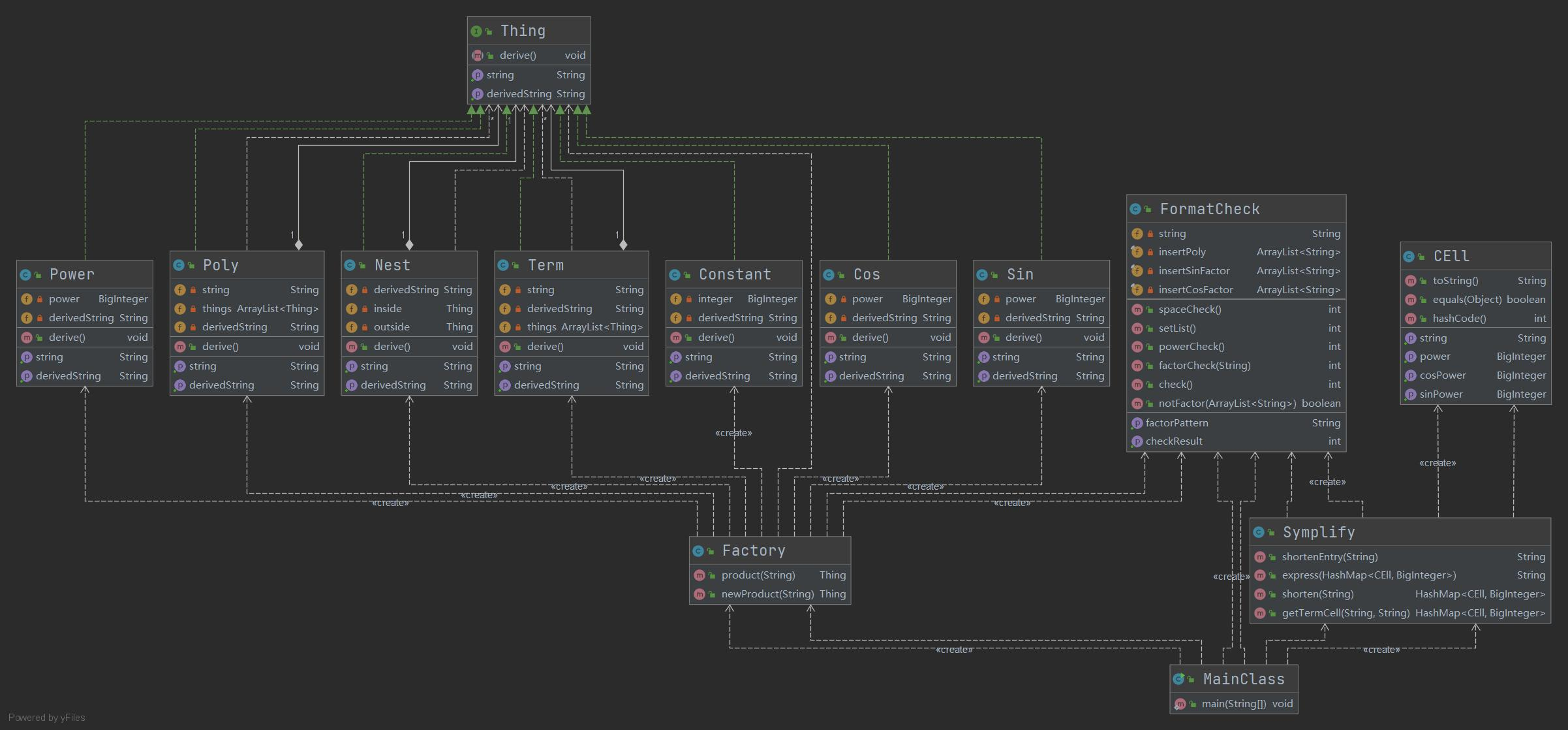Image resolution: width=1568 pixels, height=730 pixels.
Task: Click the class icon next to FormatCheck
Action: pos(1135,209)
